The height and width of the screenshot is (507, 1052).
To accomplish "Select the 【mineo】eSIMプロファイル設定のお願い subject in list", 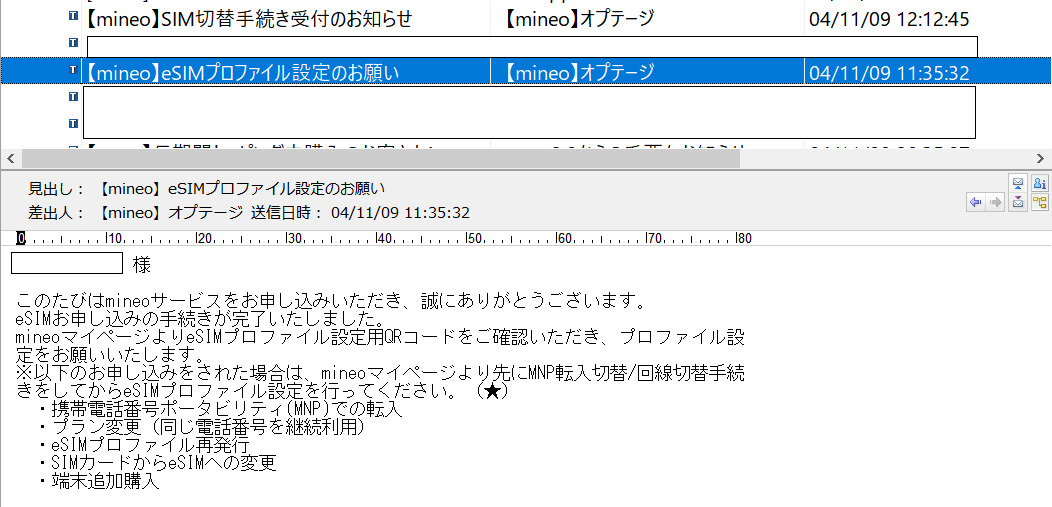I will tap(242, 72).
